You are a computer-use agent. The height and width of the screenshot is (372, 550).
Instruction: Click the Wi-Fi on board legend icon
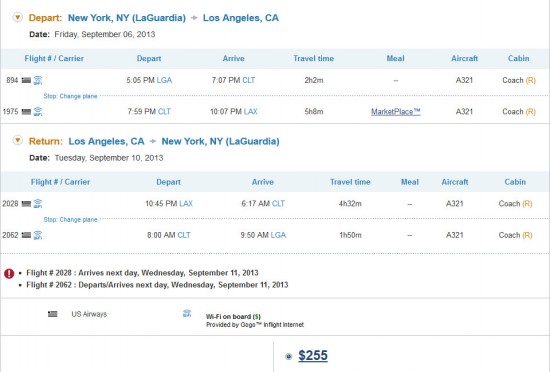click(x=187, y=313)
